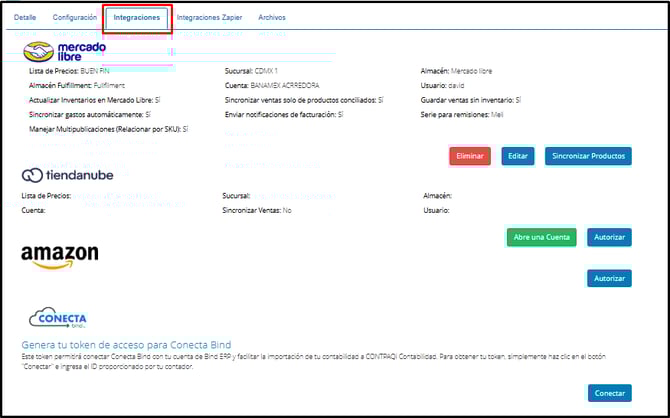Authorize Tiendanube with the Autorizar button beside Abre una Cuenta
Image resolution: width=670 pixels, height=418 pixels.
point(609,237)
